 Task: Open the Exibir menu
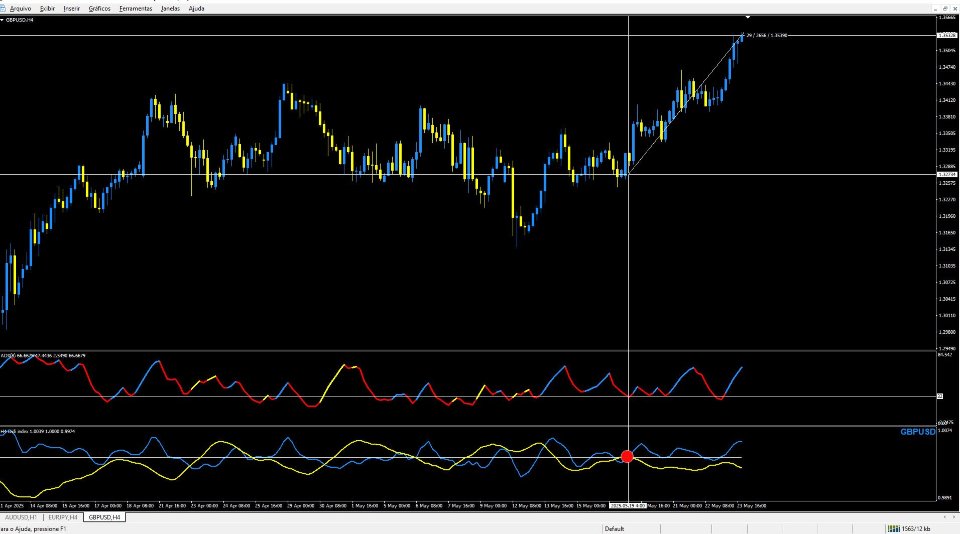pos(47,9)
